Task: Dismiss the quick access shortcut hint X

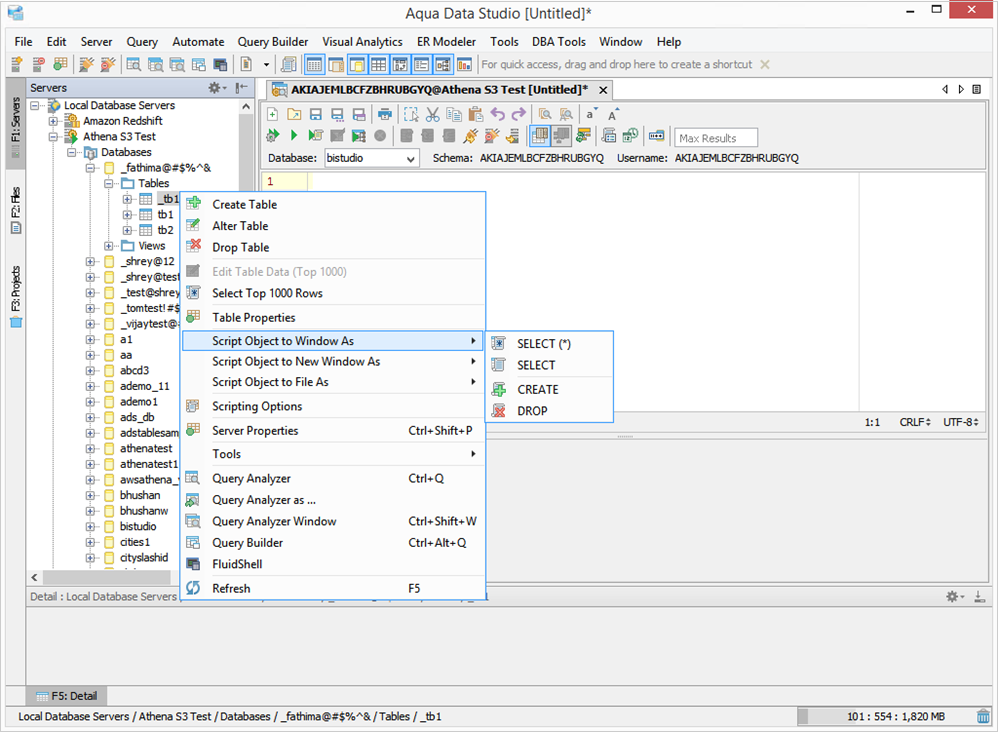Action: coord(765,64)
